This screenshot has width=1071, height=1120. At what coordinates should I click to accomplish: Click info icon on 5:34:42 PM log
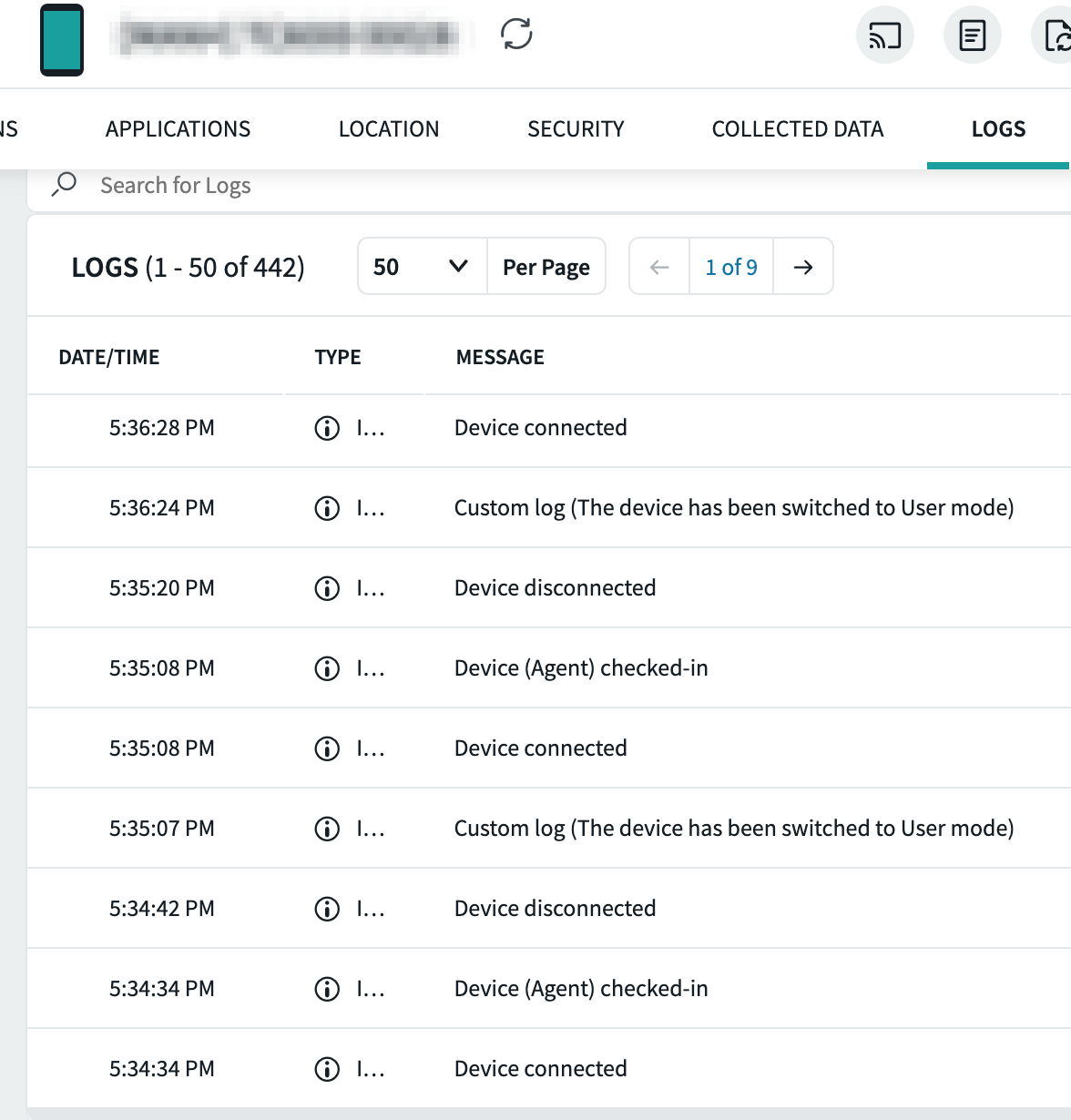point(327,909)
